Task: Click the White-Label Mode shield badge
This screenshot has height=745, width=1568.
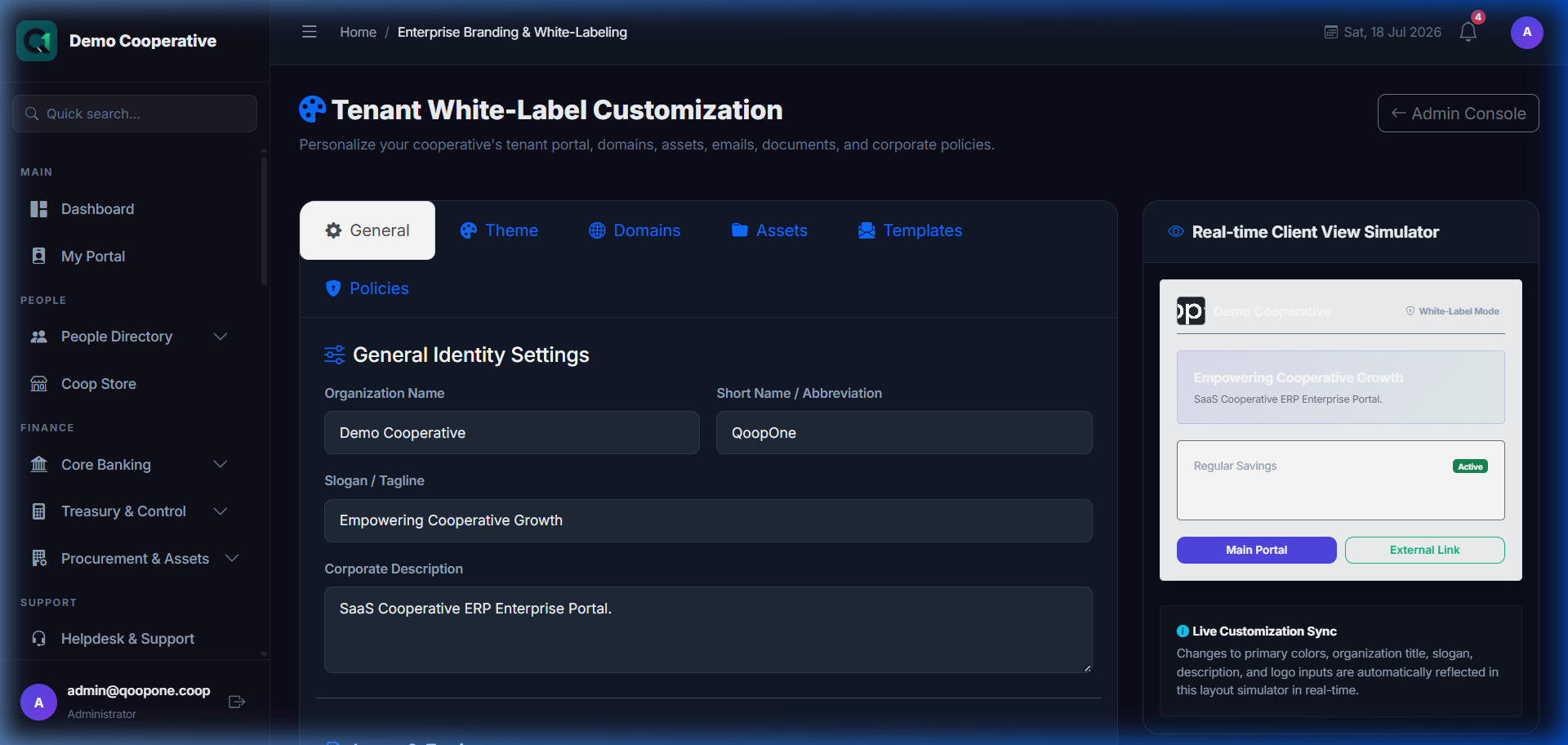Action: tap(1452, 311)
